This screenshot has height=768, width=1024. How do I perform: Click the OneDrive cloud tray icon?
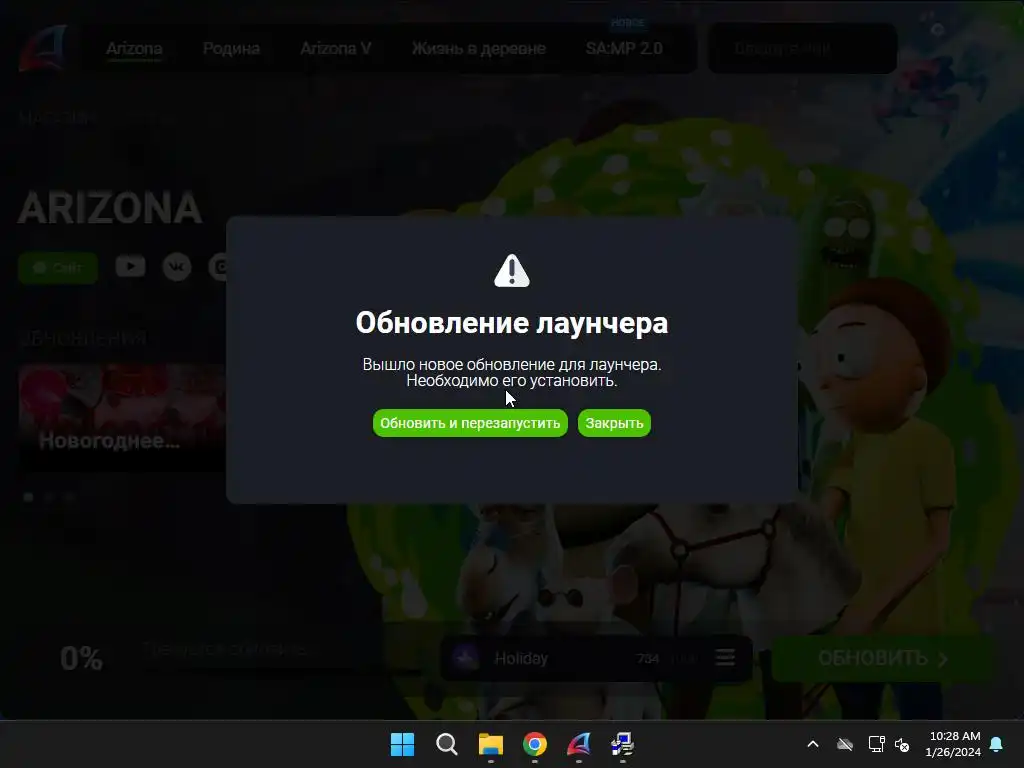pos(845,744)
